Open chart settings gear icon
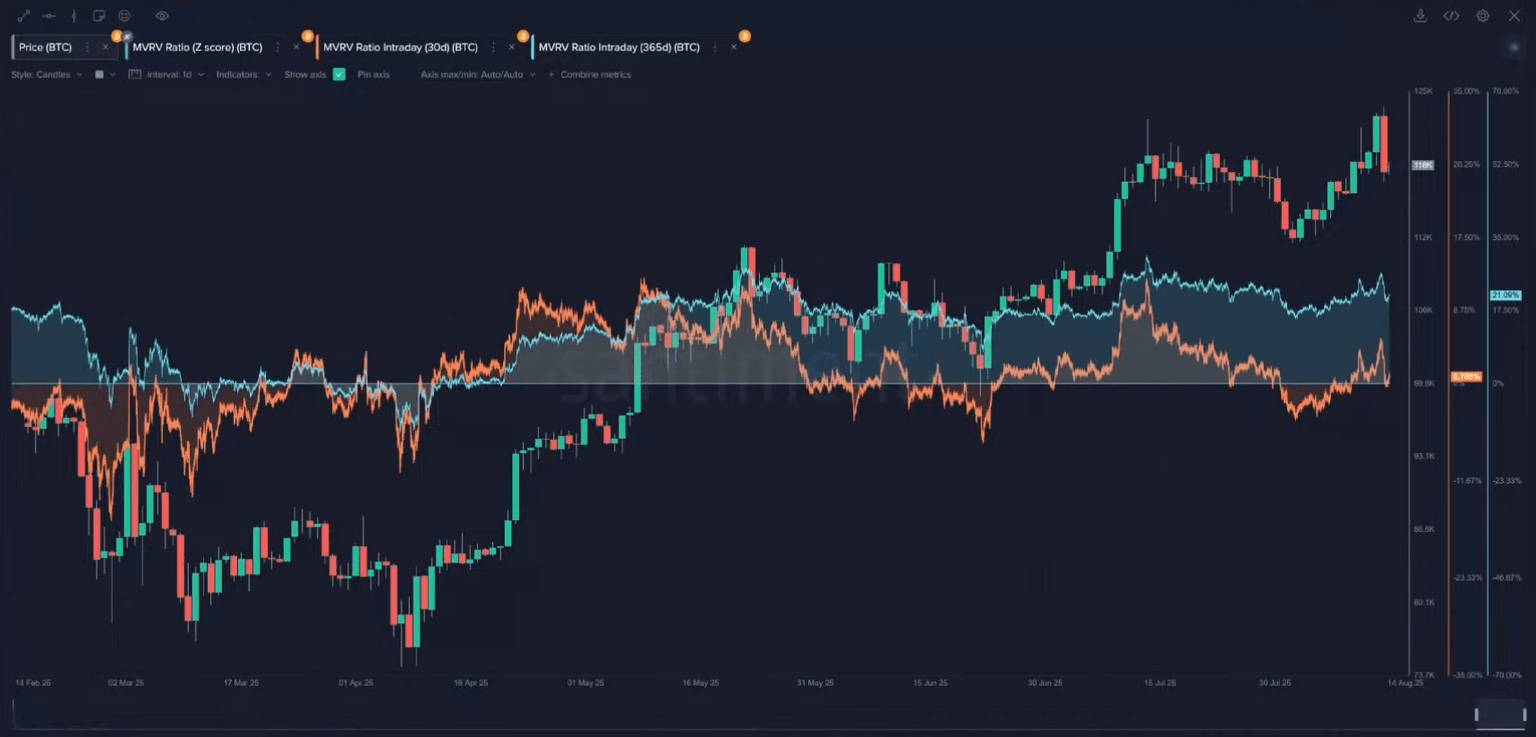The height and width of the screenshot is (737, 1536). pos(1483,16)
